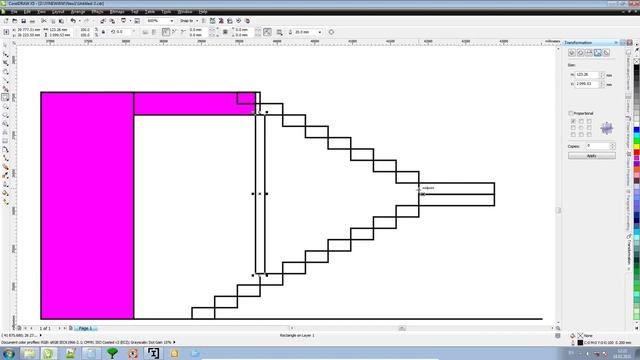
Task: Open Rotate tab in Transformation docker
Action: click(580, 53)
